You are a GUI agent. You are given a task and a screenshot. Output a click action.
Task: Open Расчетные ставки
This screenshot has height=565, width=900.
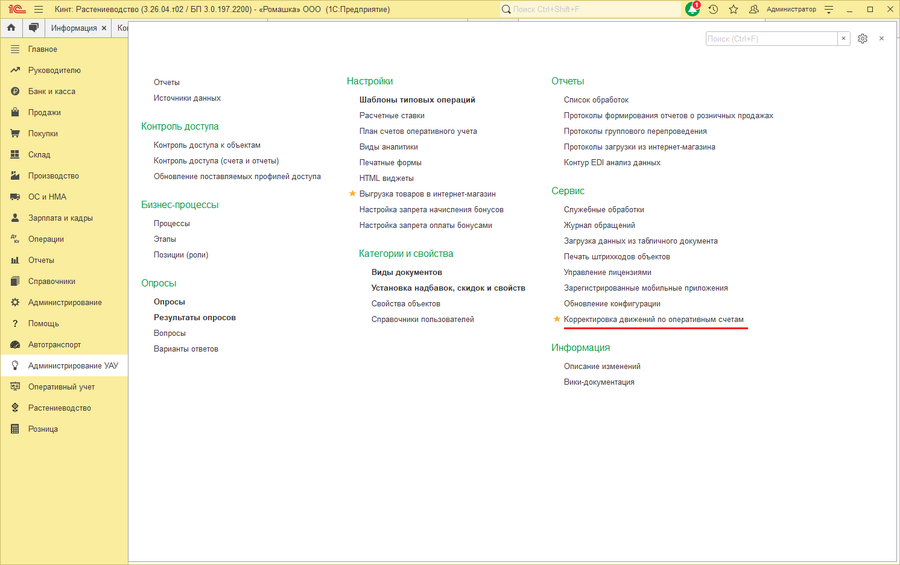pyautogui.click(x=392, y=115)
